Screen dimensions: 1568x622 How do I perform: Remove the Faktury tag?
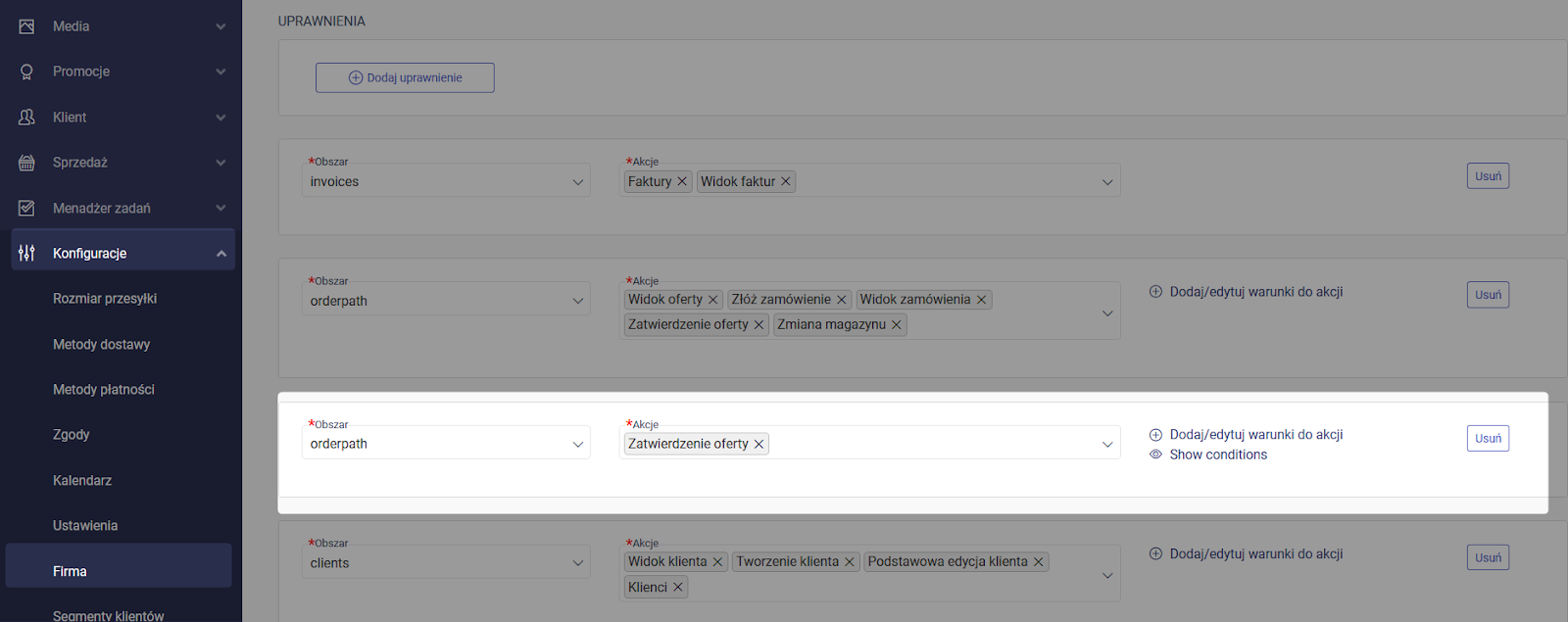click(682, 181)
